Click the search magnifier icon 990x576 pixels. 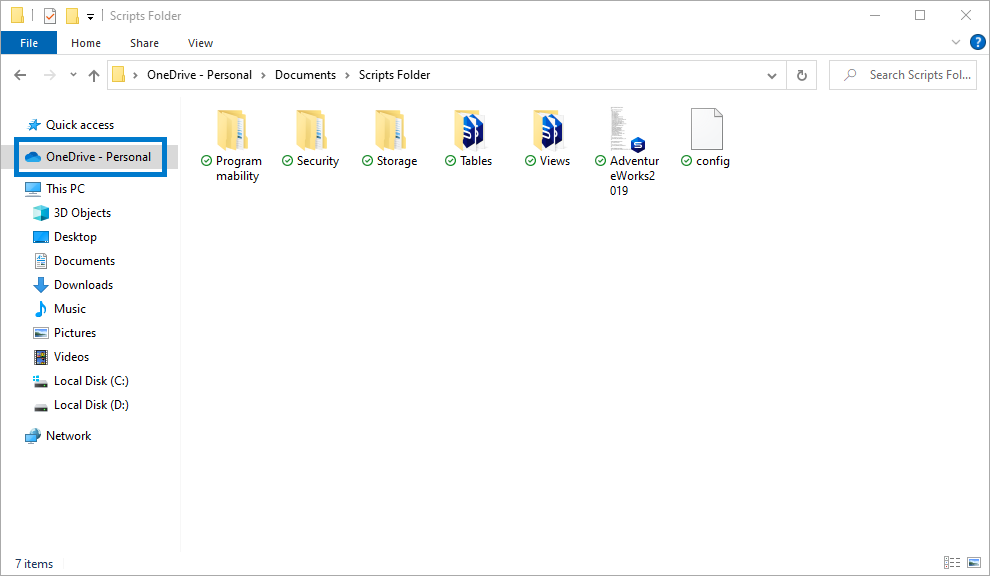[850, 75]
